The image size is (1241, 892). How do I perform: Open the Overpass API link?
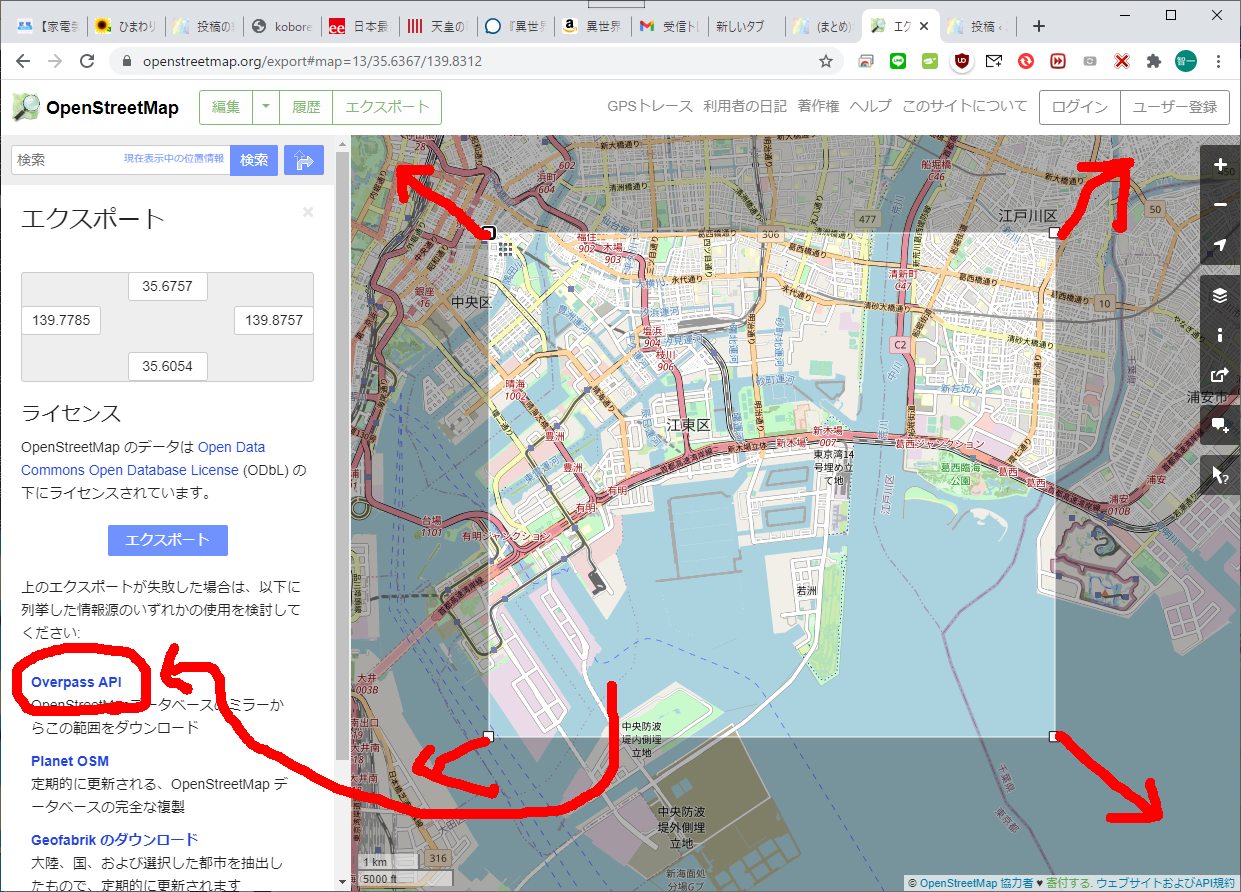click(76, 682)
